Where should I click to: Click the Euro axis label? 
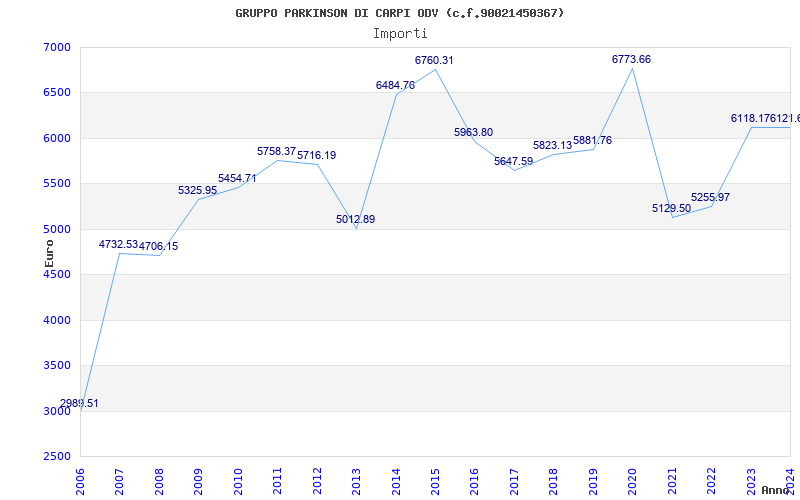tap(49, 253)
